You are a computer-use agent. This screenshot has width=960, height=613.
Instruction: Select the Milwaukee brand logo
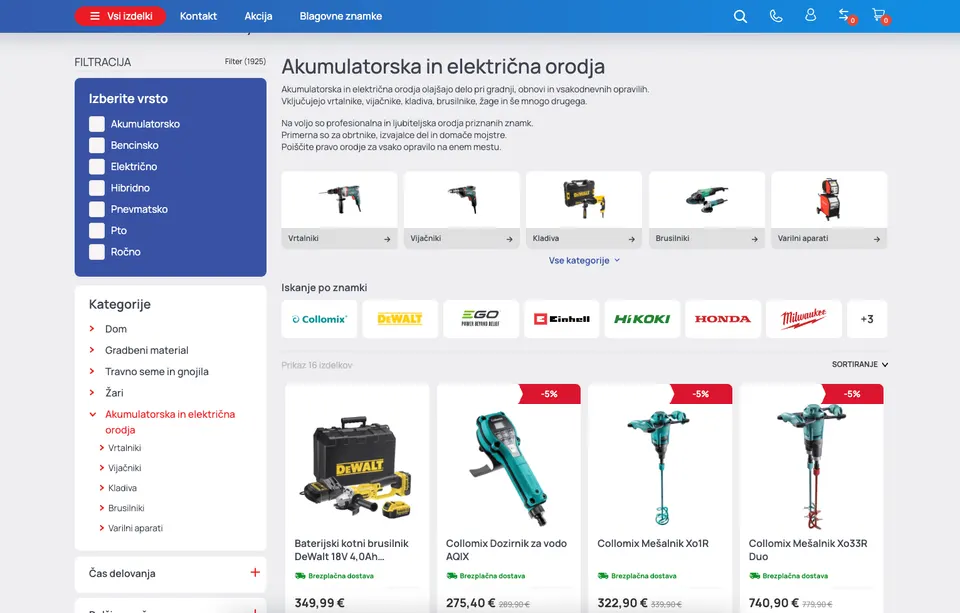pyautogui.click(x=804, y=319)
